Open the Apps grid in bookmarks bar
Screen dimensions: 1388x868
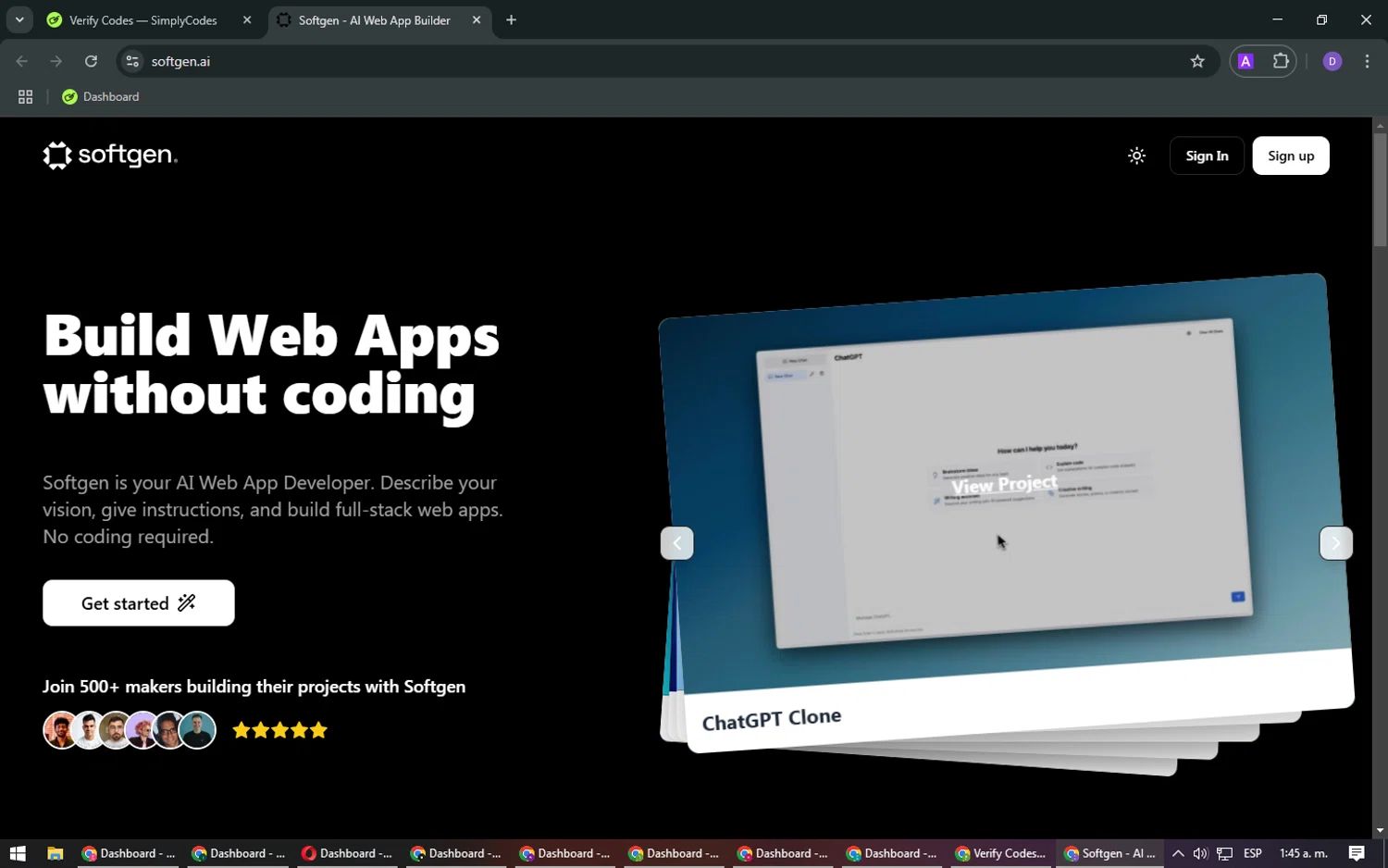[26, 96]
